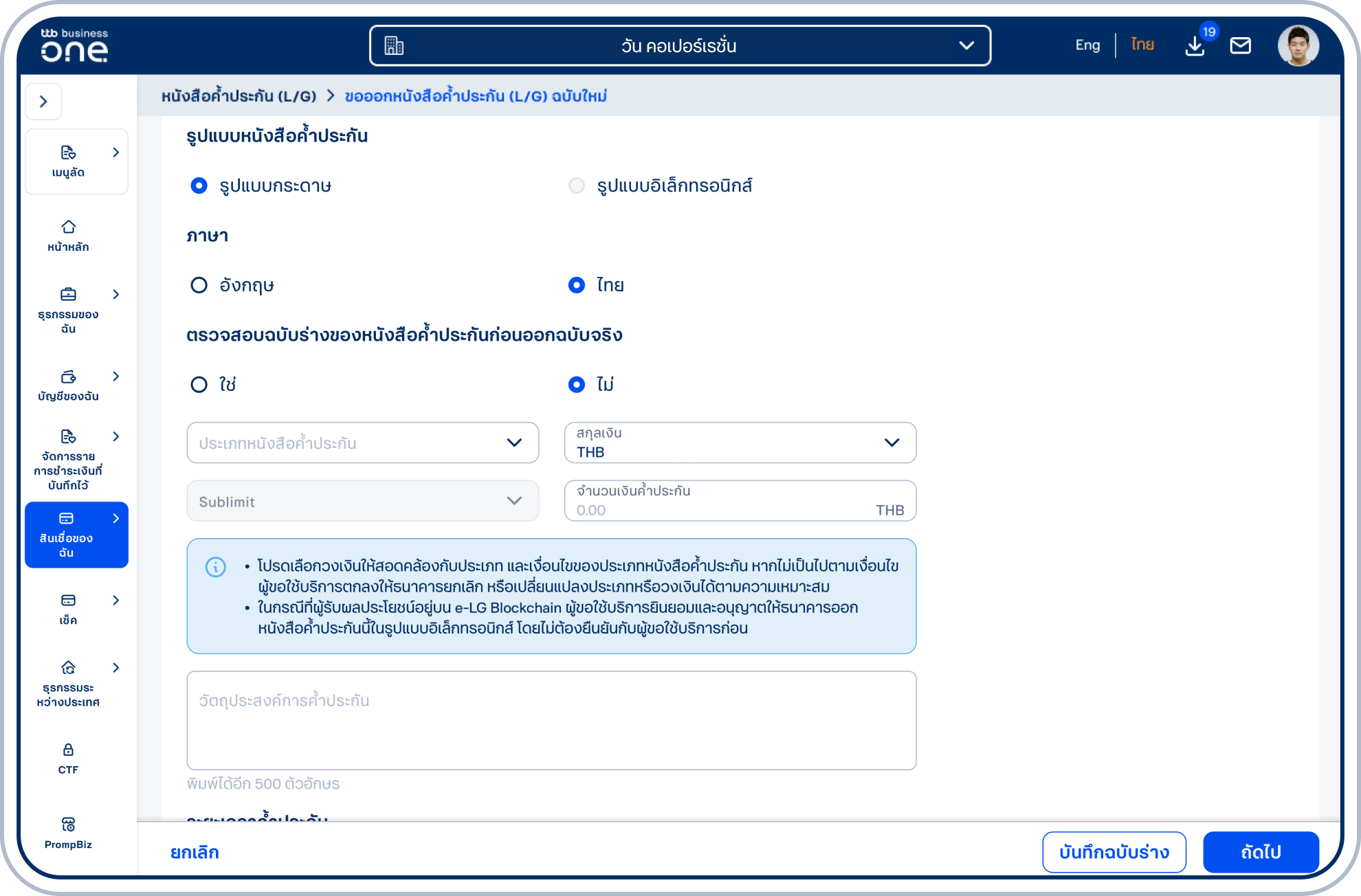
Task: Click the ถัดไป next button
Action: point(1261,852)
